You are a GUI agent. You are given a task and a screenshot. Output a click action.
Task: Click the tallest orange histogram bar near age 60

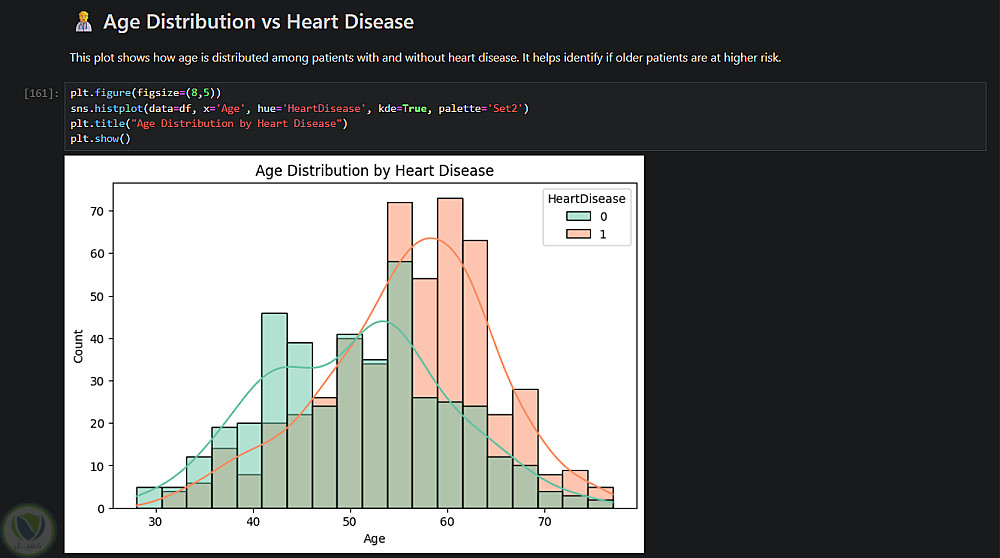(450, 300)
